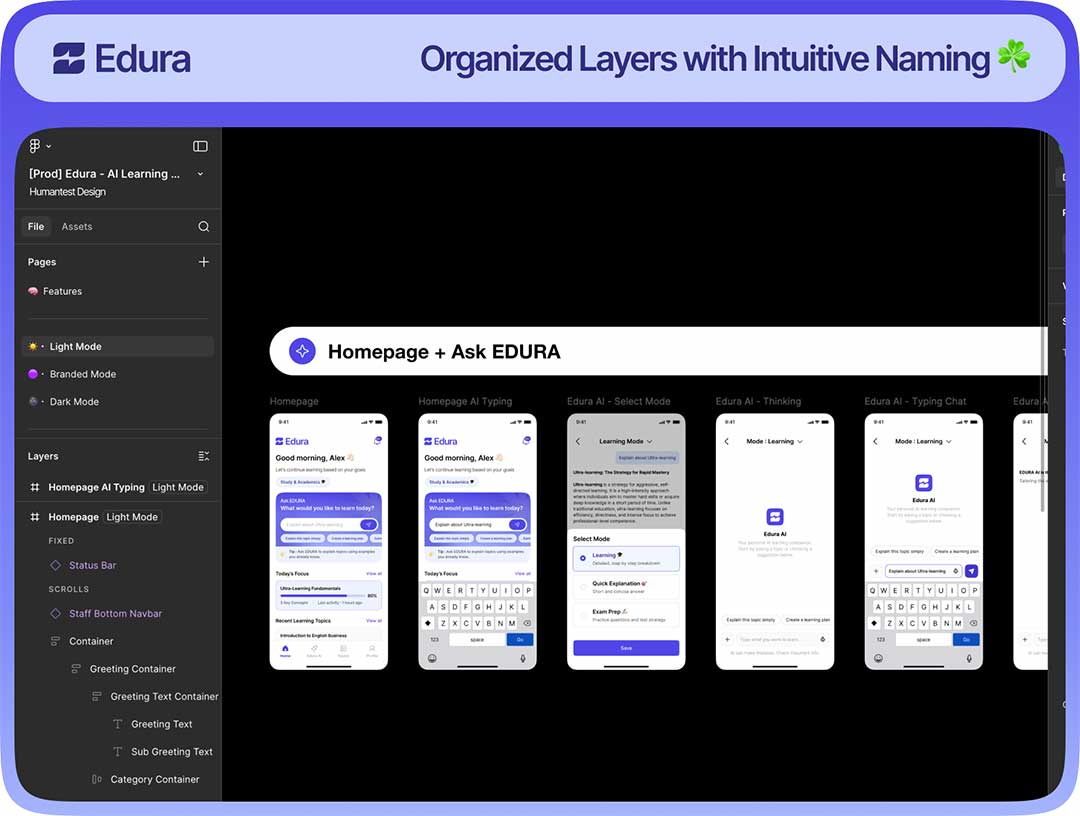This screenshot has height=816, width=1080.
Task: Click the purple sparkle icon beside Homepage heading
Action: click(302, 351)
